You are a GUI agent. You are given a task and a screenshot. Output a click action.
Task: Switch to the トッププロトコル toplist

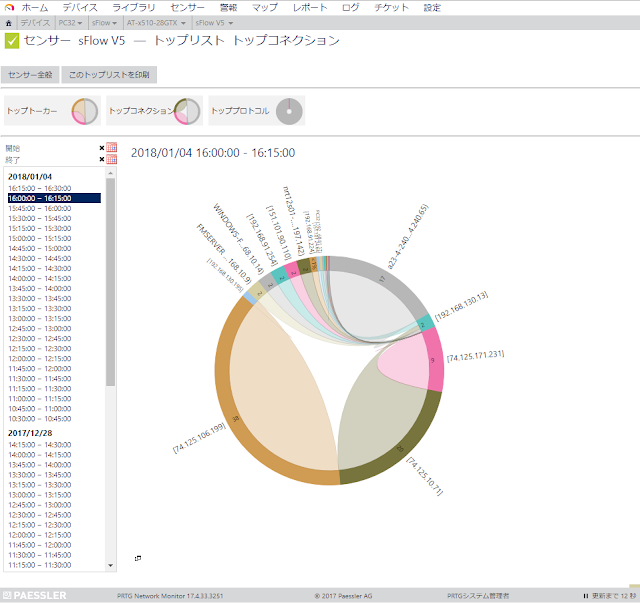click(257, 111)
